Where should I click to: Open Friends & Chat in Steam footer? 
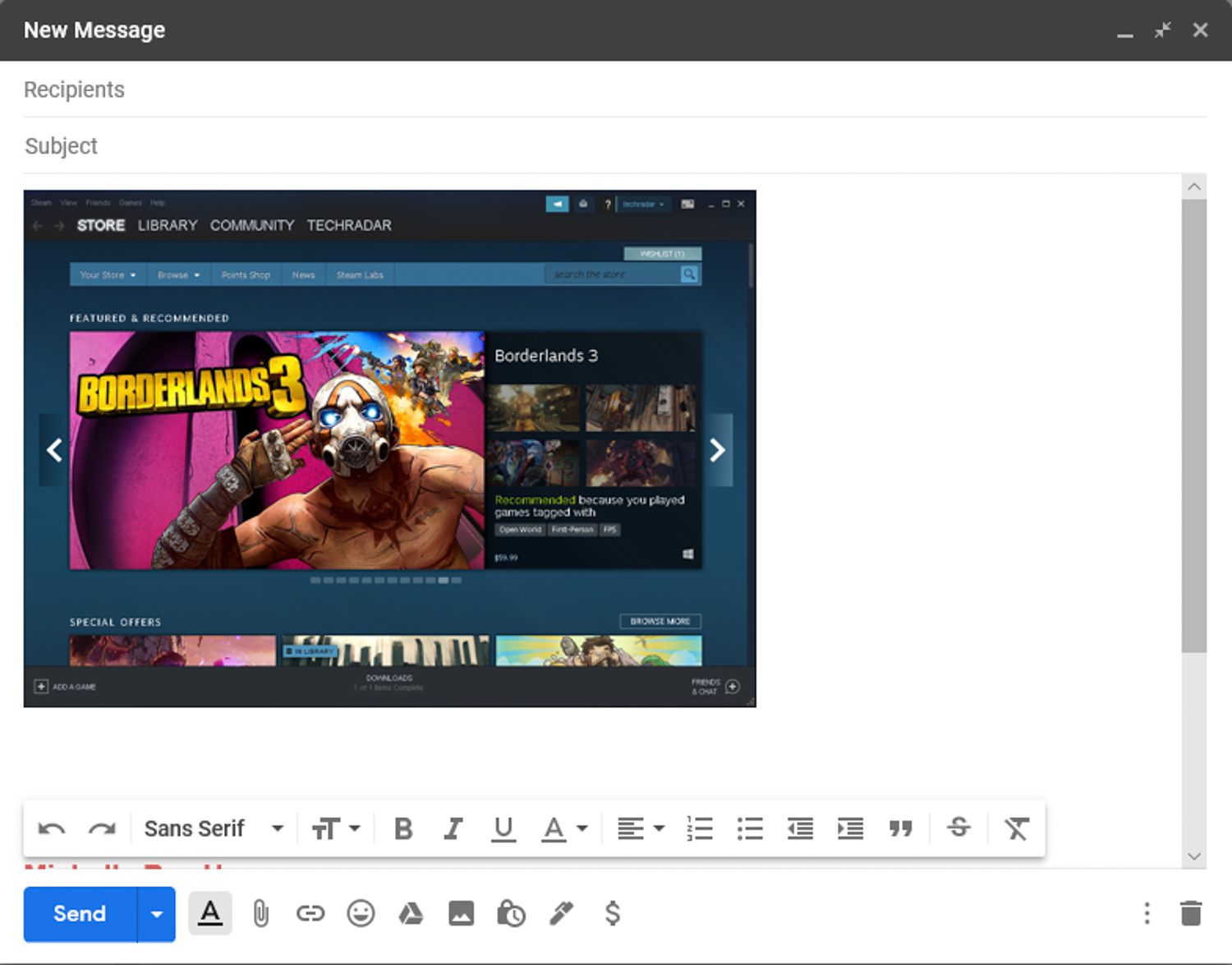pos(715,687)
